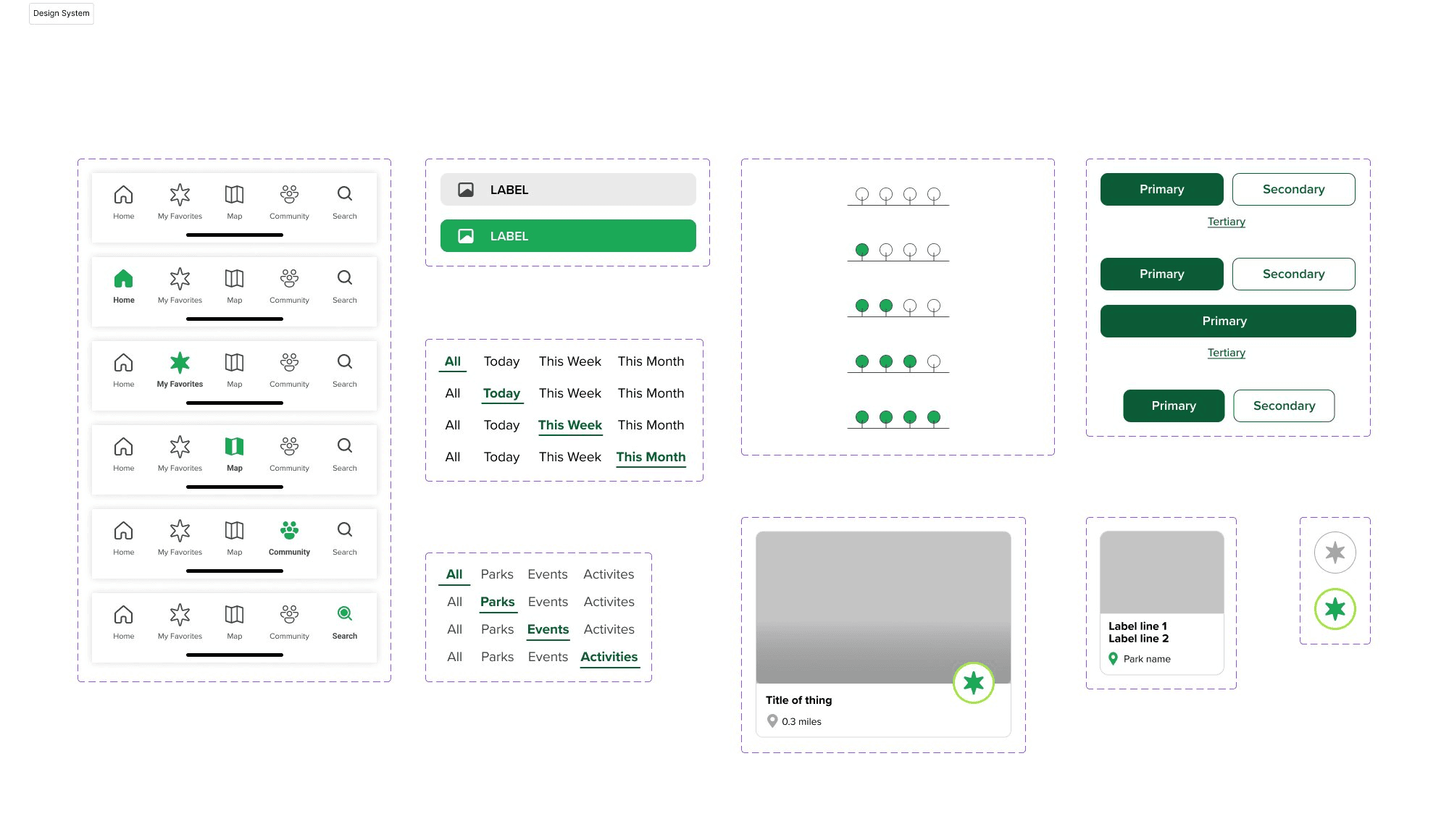Click the Title of thing card thumbnail
Screen dimensions: 1449x840
tap(882, 607)
